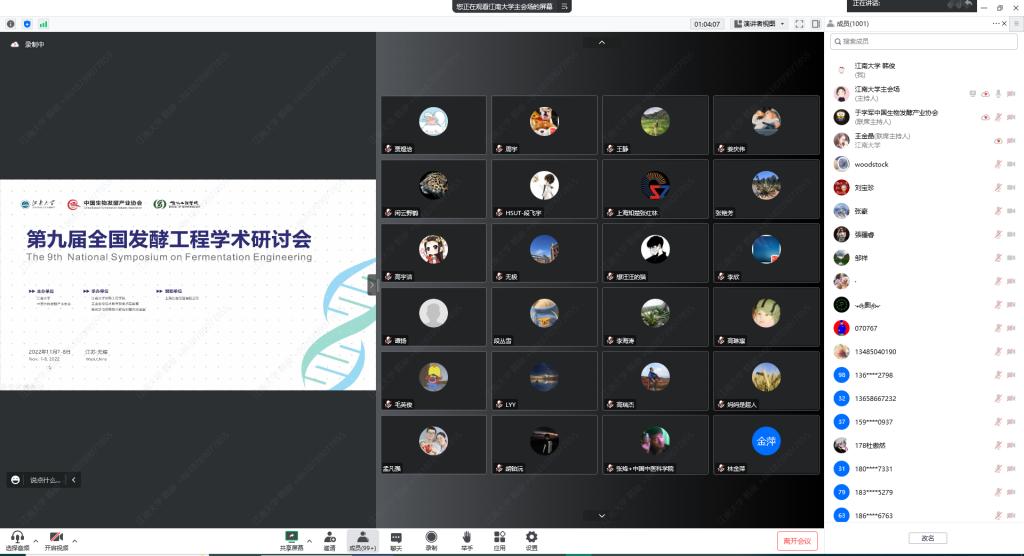Open the 共享屏幕 share screen tool
The image size is (1024, 556).
tap(292, 539)
